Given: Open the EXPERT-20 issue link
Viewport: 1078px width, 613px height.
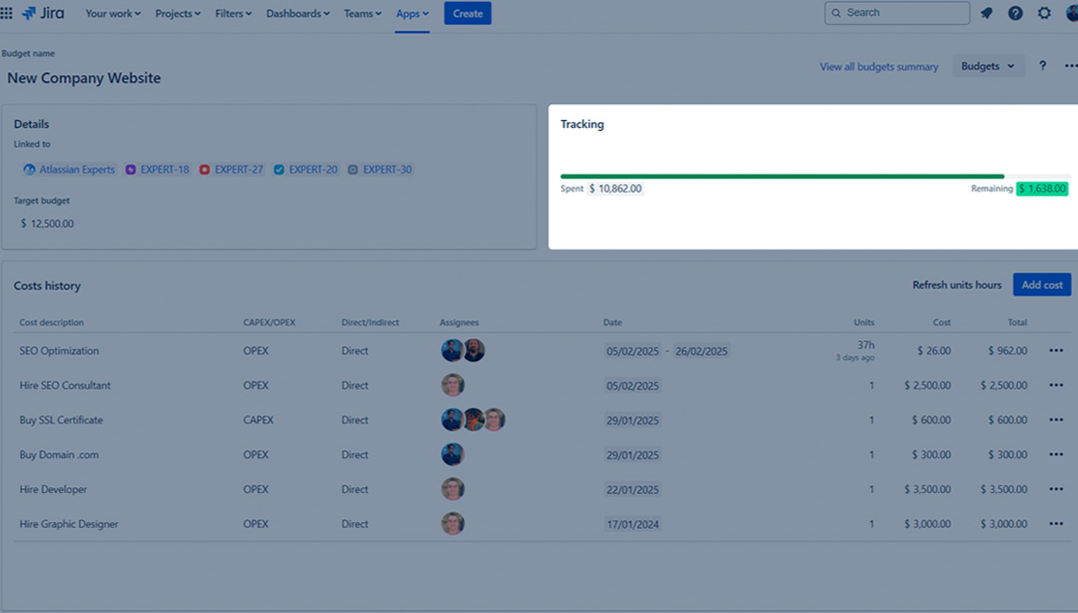Looking at the screenshot, I should [313, 169].
